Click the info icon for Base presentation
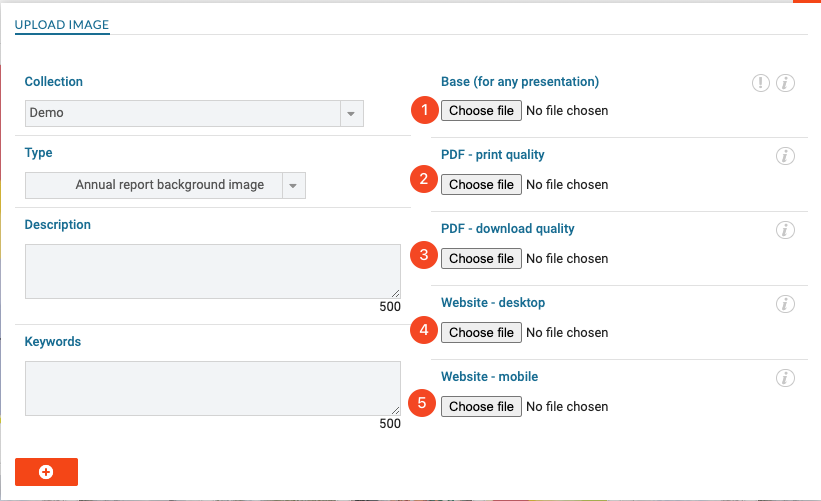 785,83
